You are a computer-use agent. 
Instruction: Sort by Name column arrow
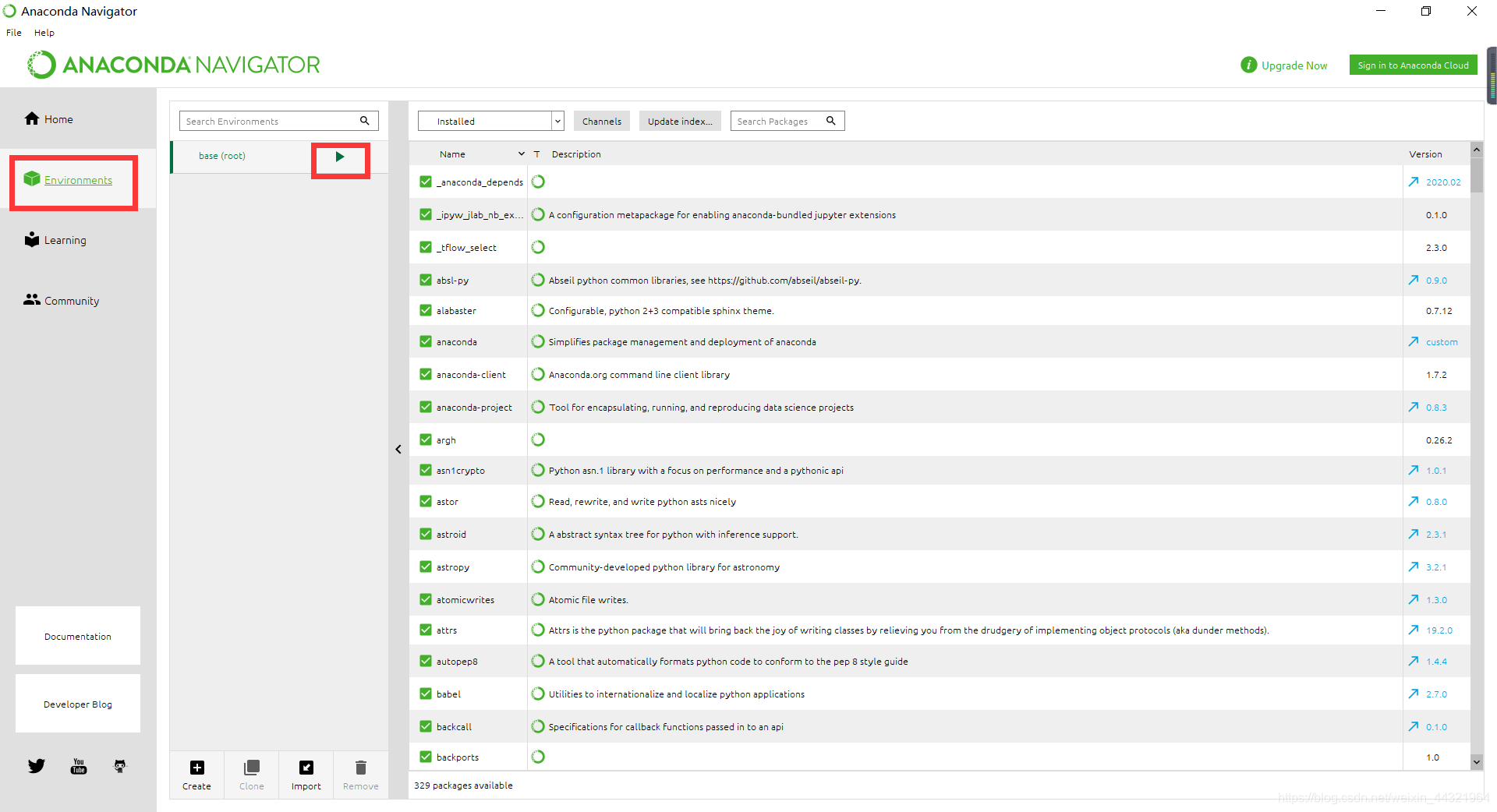522,154
